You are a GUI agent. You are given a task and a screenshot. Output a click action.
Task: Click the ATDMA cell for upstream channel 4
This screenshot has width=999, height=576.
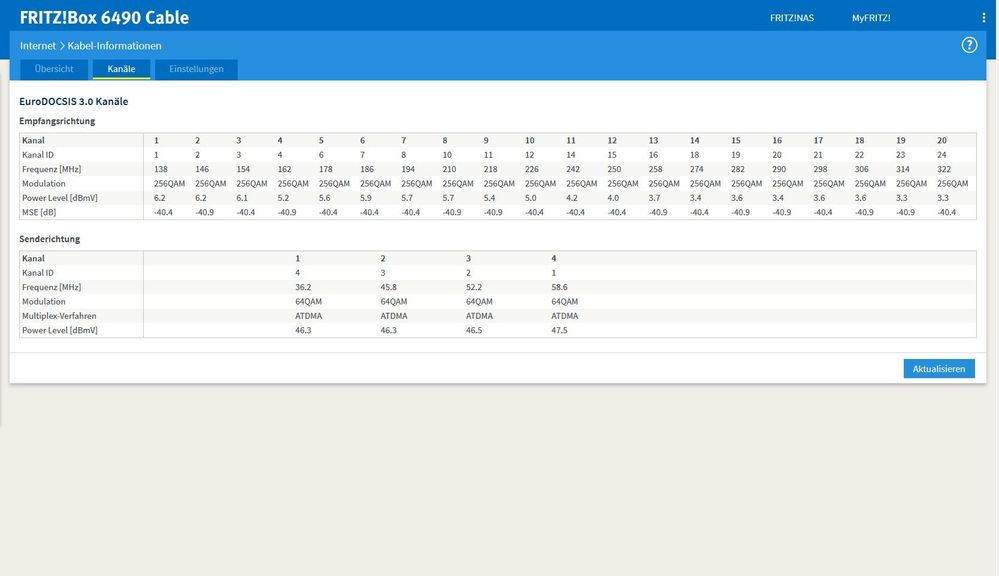pyautogui.click(x=564, y=316)
